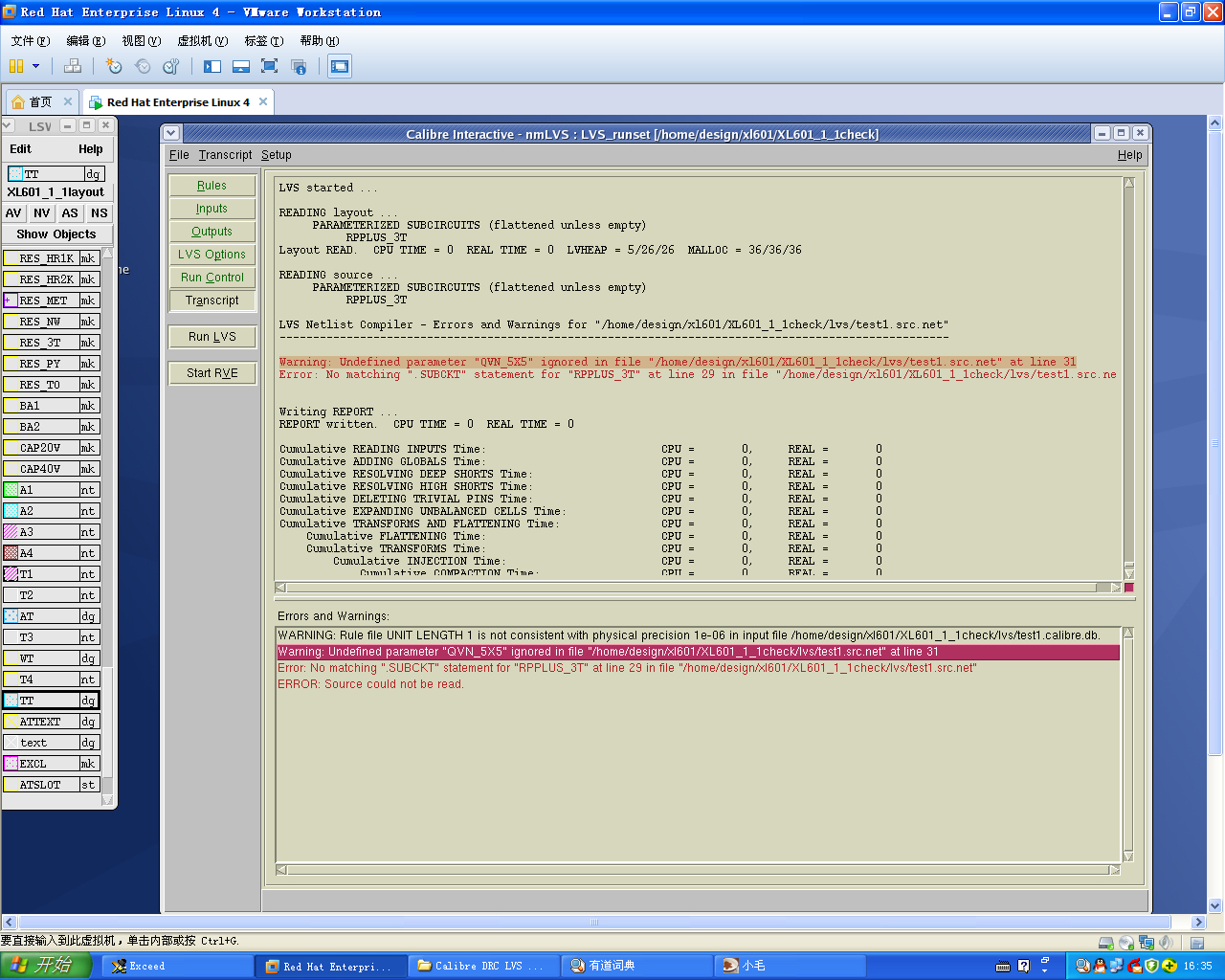Click the Inputs button
1225x980 pixels.
(x=212, y=209)
